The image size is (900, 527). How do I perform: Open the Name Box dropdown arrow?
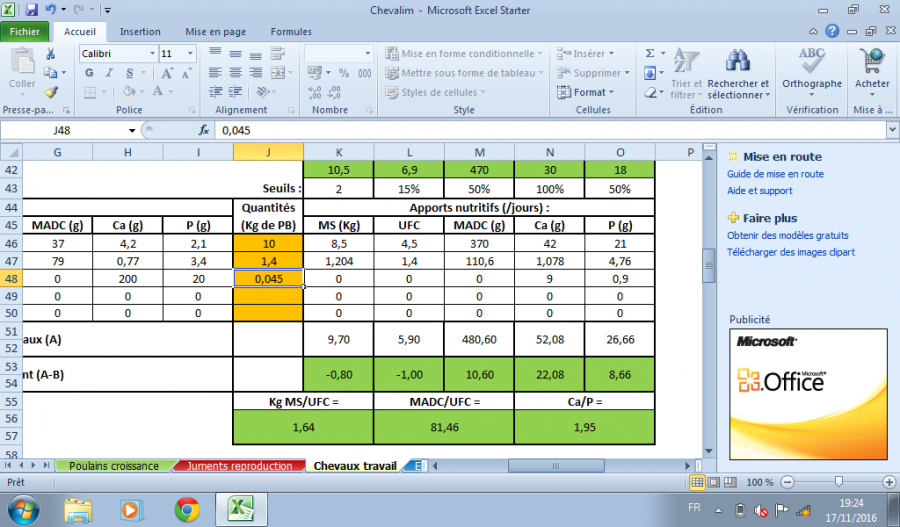tap(132, 130)
